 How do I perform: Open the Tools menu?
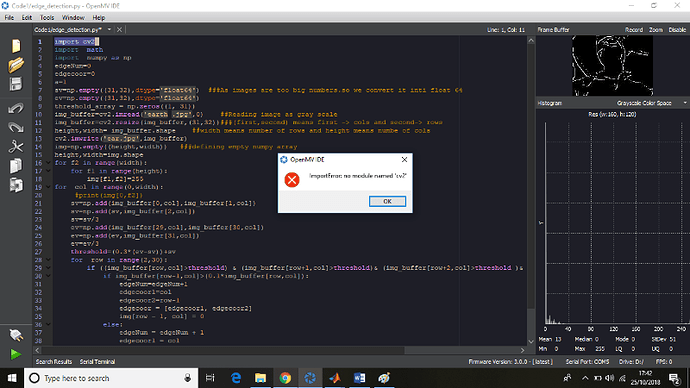[x=47, y=18]
